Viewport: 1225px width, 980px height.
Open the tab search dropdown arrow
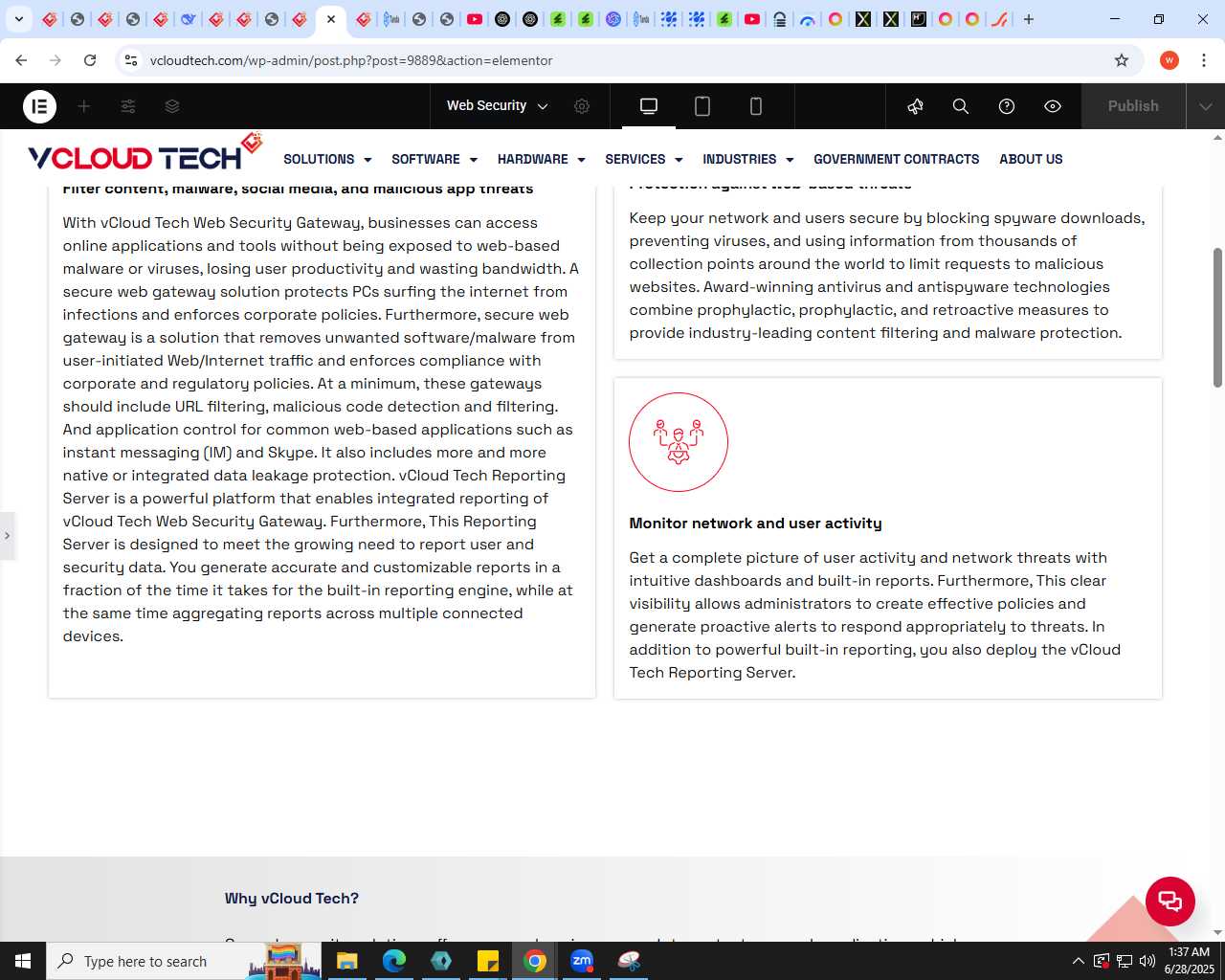[18, 19]
